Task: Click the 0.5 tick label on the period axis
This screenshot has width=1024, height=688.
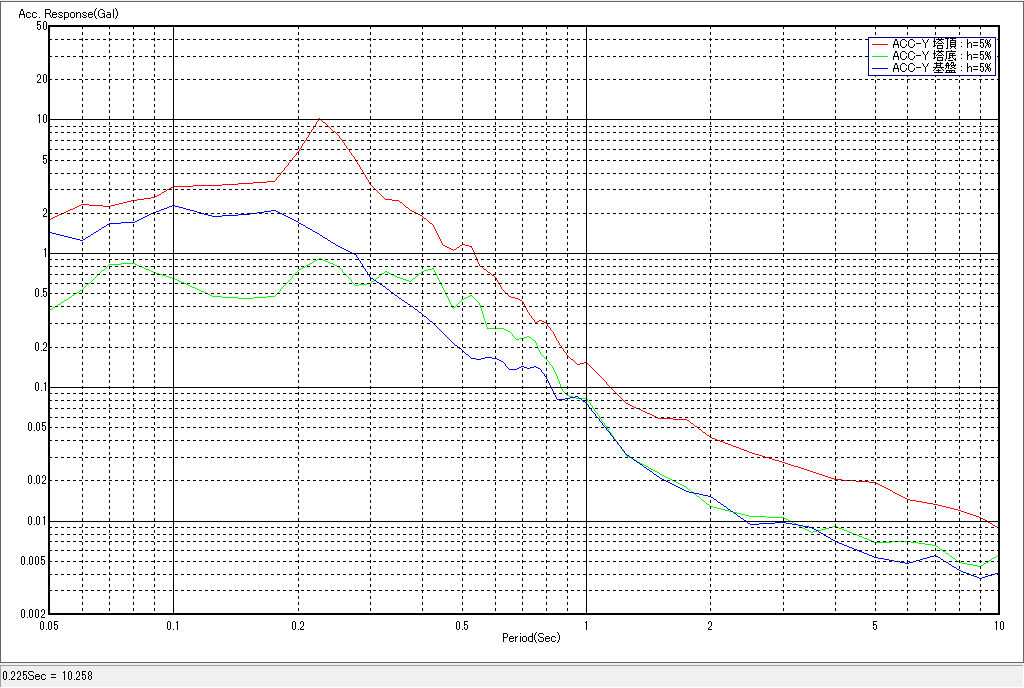Action: click(x=461, y=625)
